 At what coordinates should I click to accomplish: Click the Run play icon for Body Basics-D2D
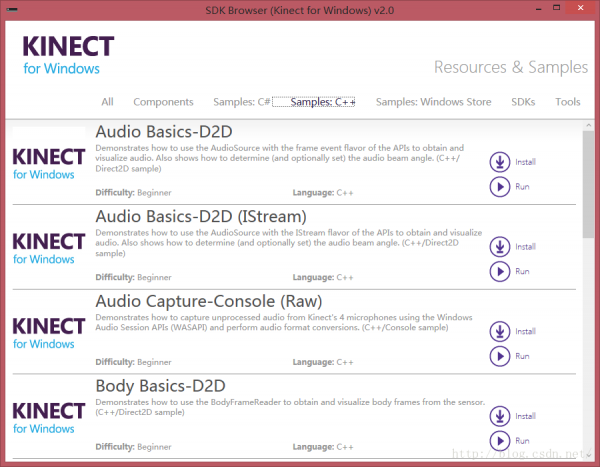[x=500, y=441]
